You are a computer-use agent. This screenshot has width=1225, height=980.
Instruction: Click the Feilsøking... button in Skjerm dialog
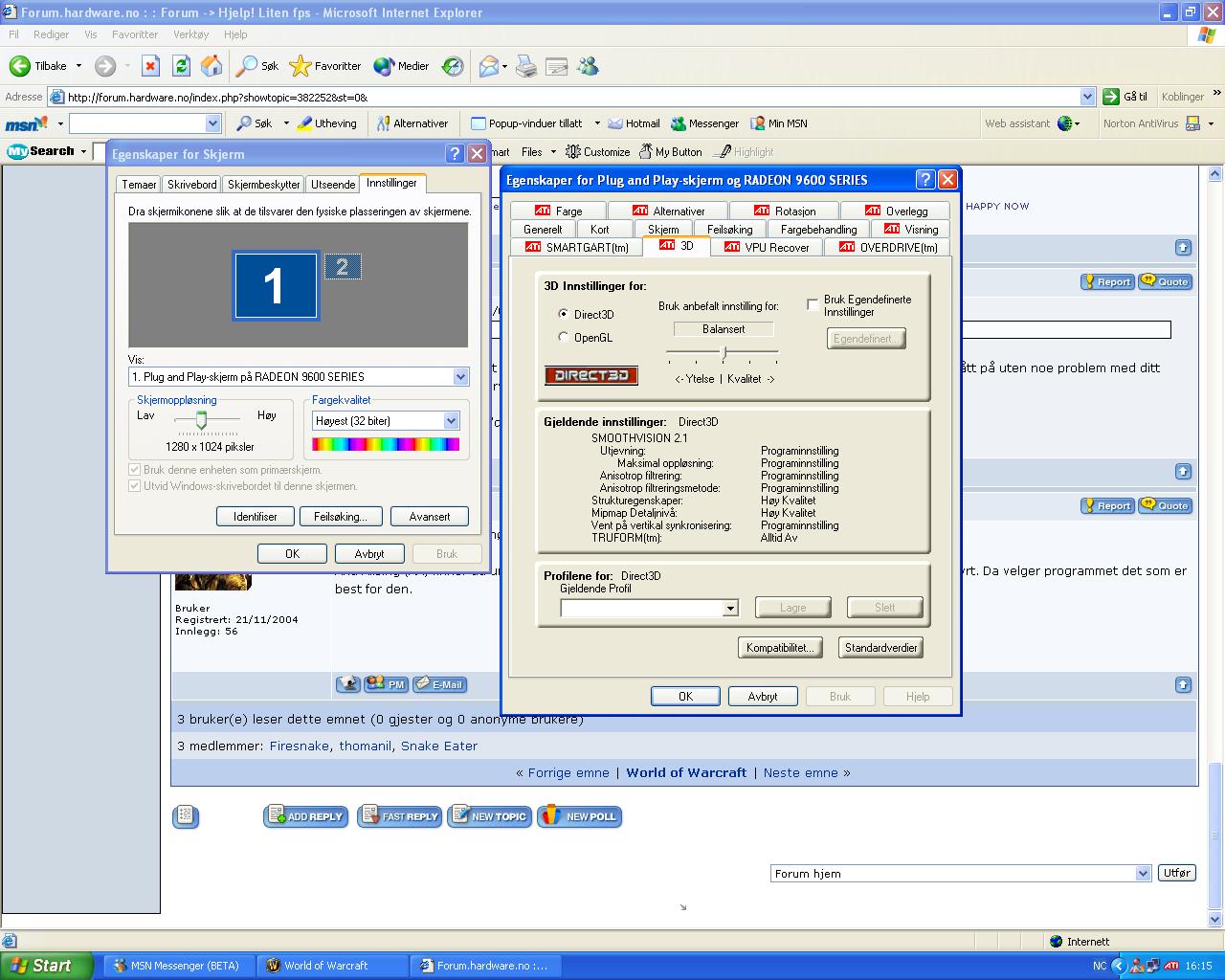[340, 517]
